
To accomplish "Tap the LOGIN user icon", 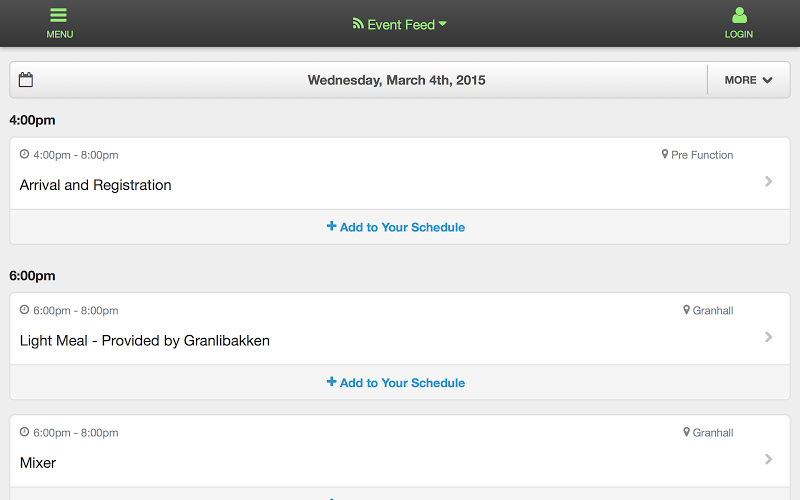I will [x=739, y=15].
